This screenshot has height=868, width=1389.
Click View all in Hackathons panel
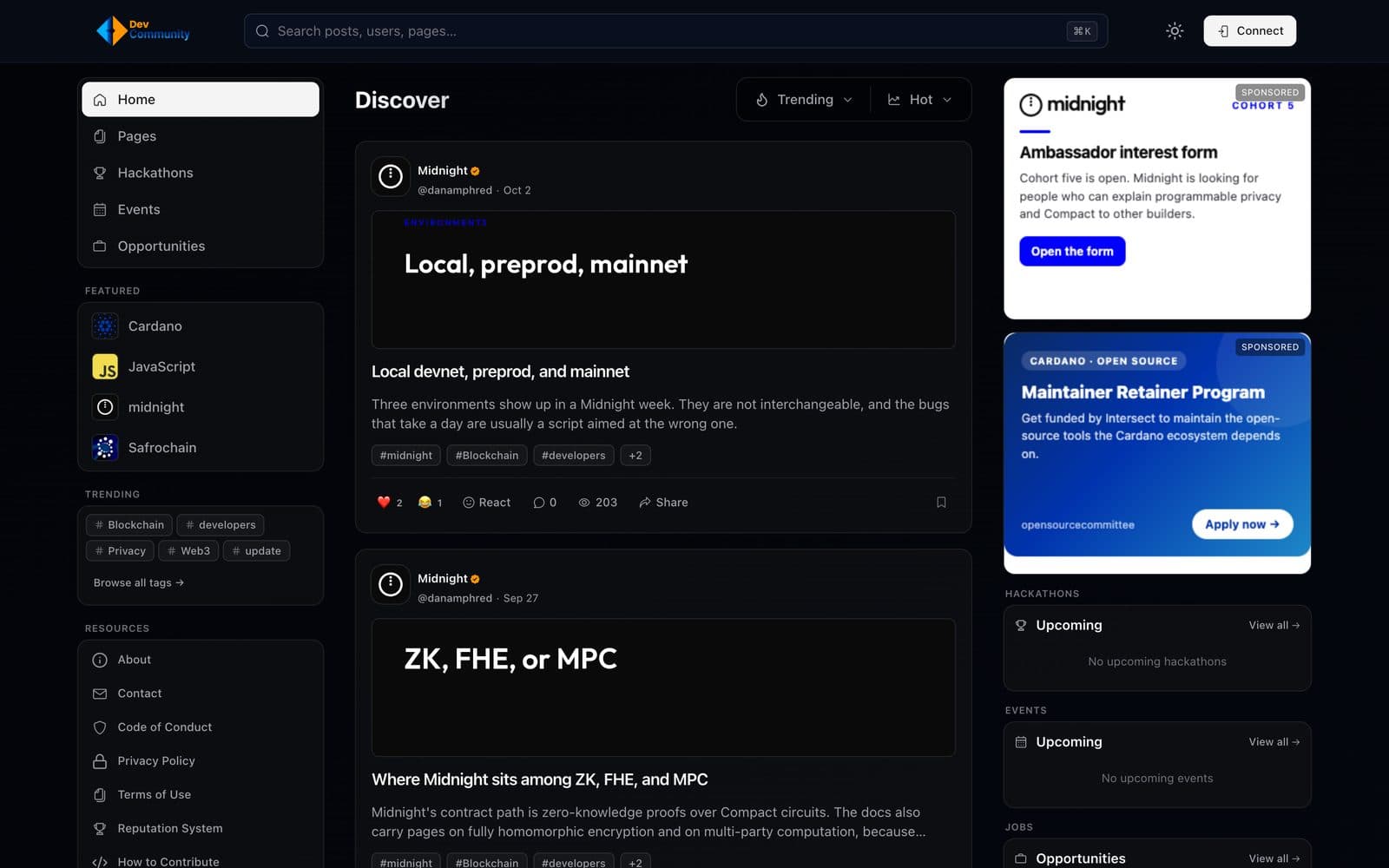pos(1274,625)
